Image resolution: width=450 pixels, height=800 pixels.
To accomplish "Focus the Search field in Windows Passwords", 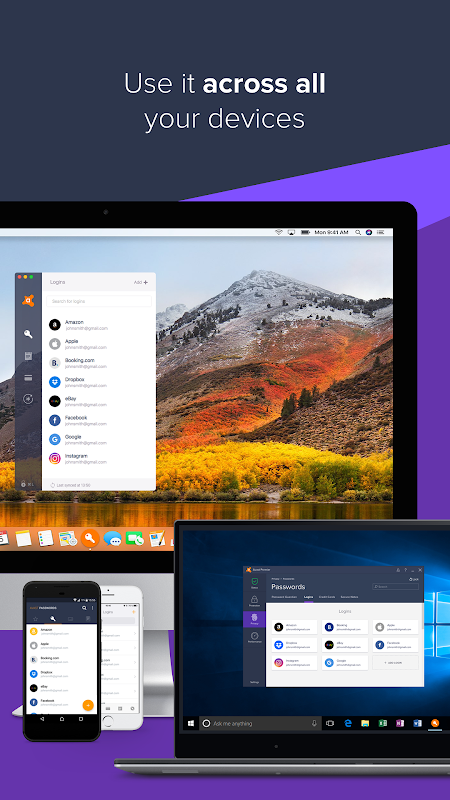I will click(x=395, y=587).
